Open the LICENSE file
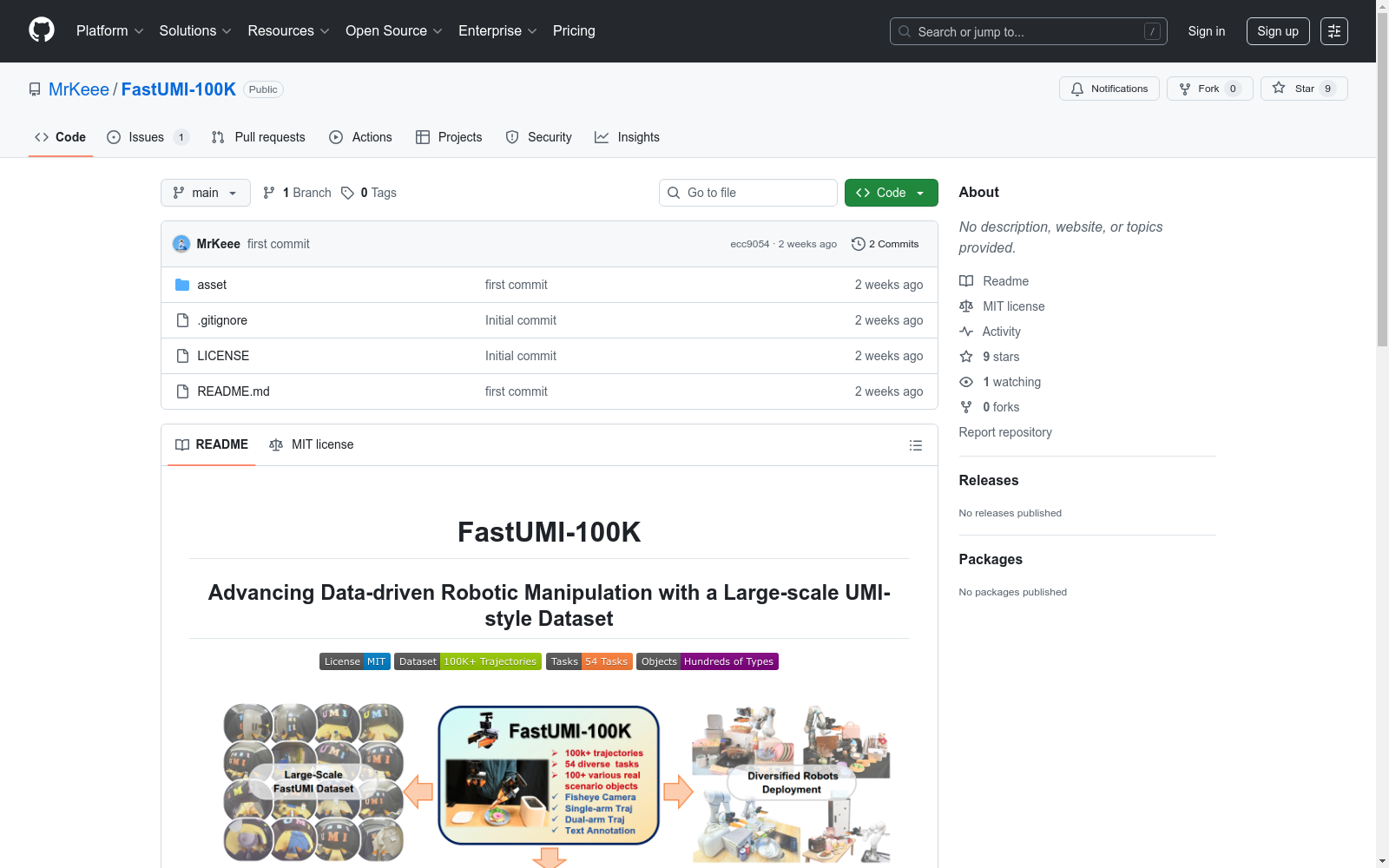Screen dimensions: 1389x868 pyautogui.click(x=223, y=356)
